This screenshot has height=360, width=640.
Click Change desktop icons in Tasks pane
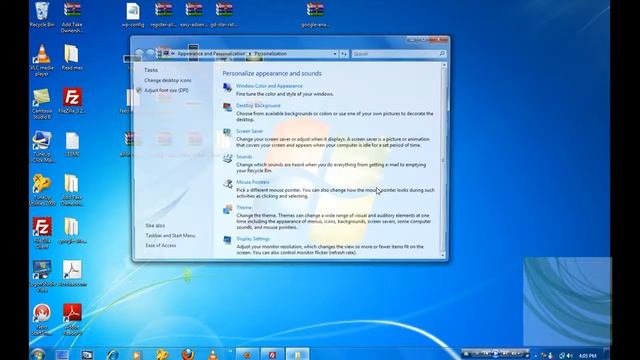click(167, 80)
